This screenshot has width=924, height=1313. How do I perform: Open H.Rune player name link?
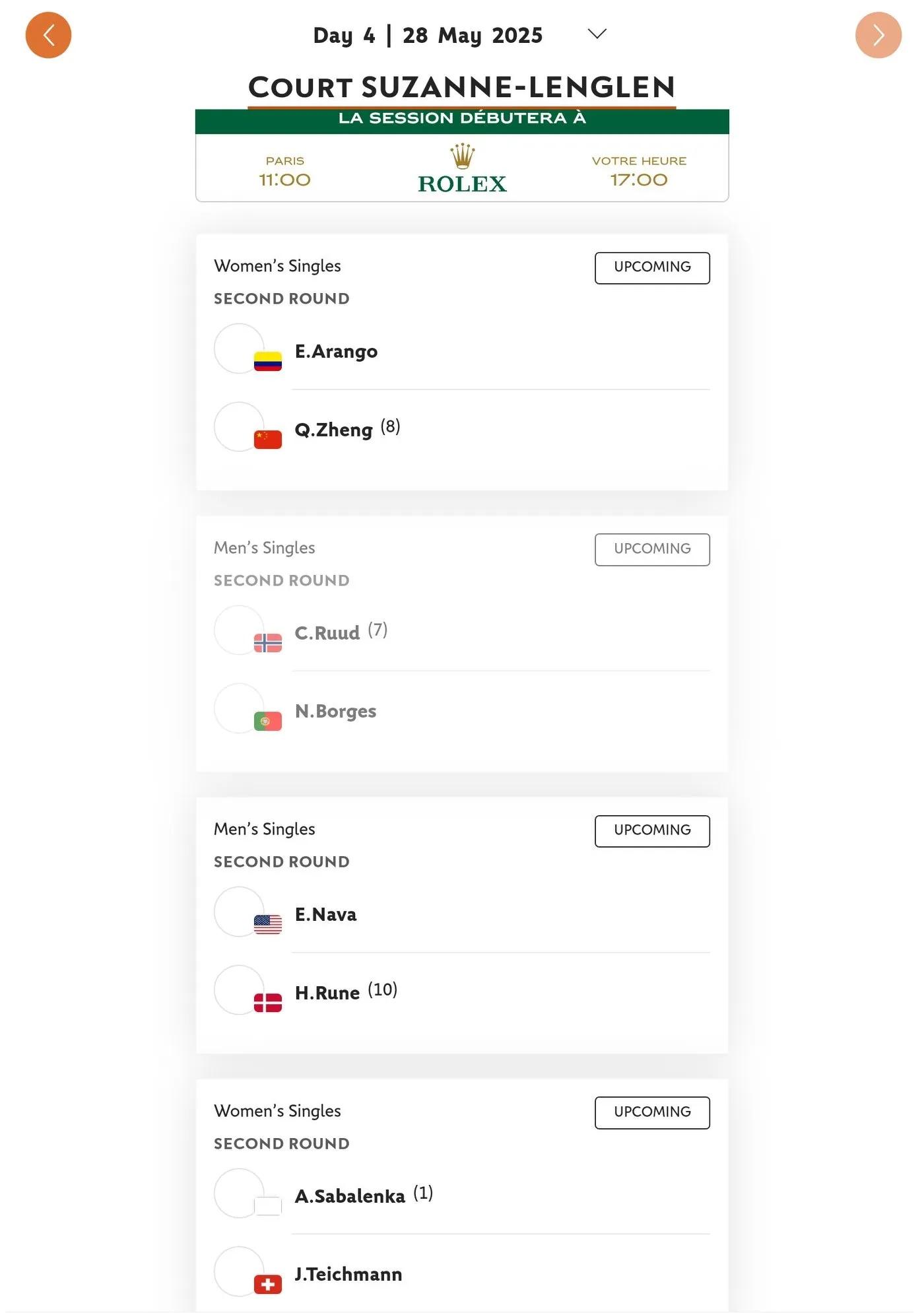(x=327, y=992)
